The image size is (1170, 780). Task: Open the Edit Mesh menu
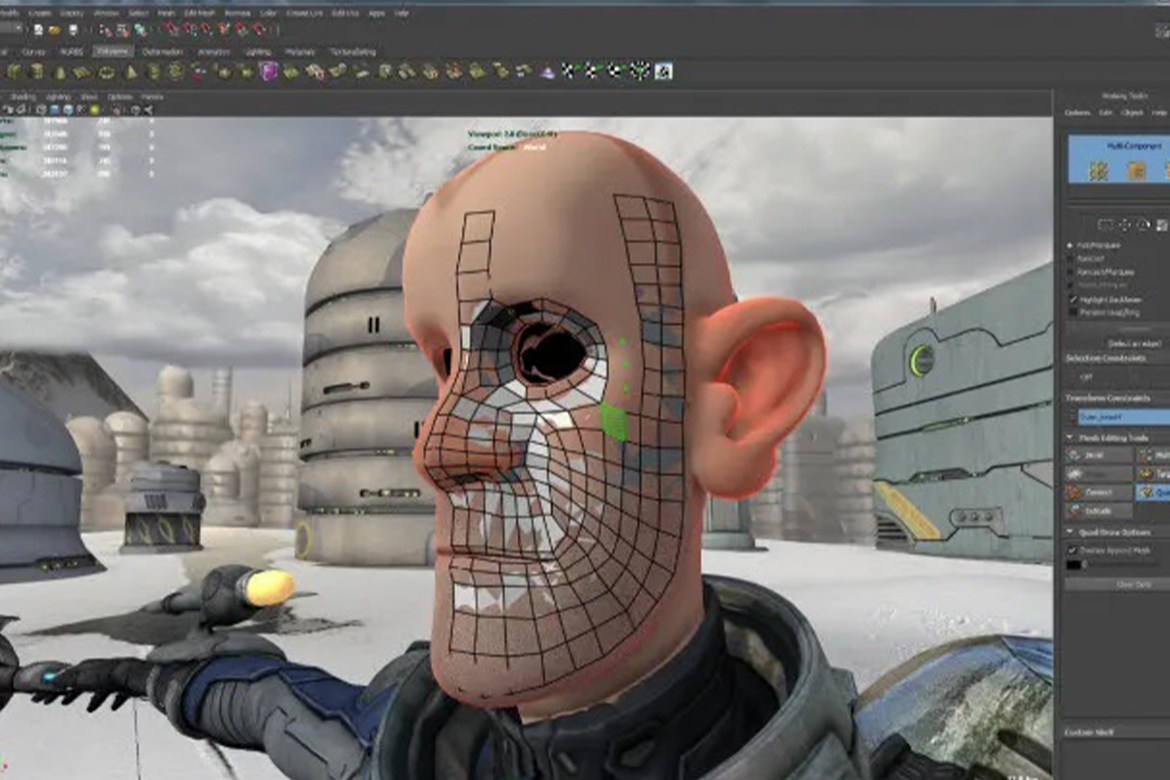pos(199,13)
